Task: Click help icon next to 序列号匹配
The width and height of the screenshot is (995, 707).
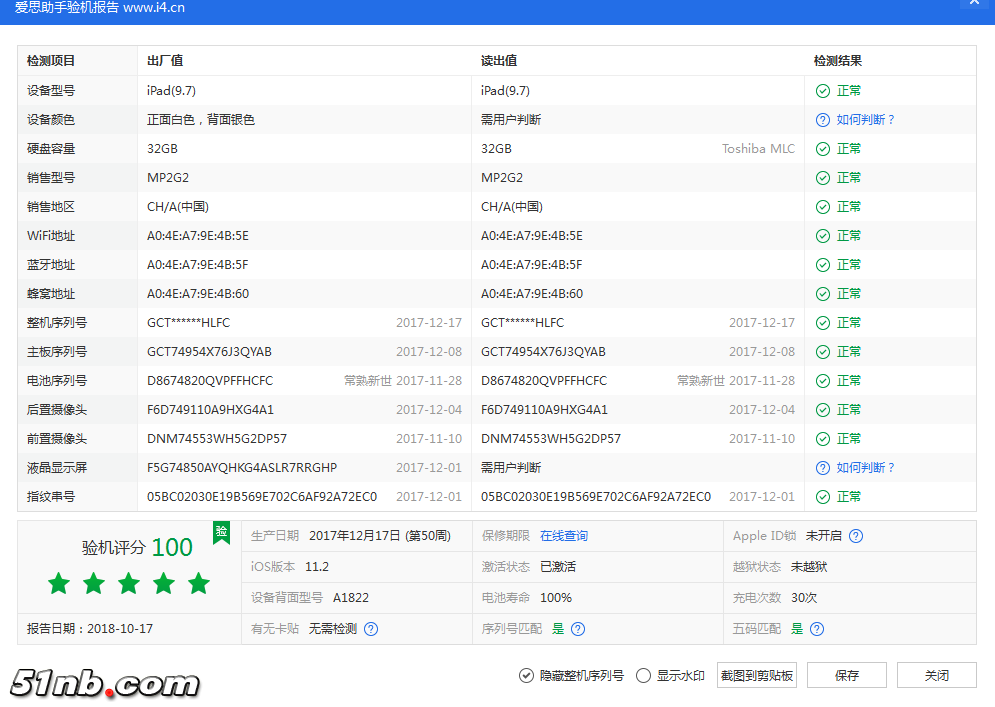Action: point(578,629)
